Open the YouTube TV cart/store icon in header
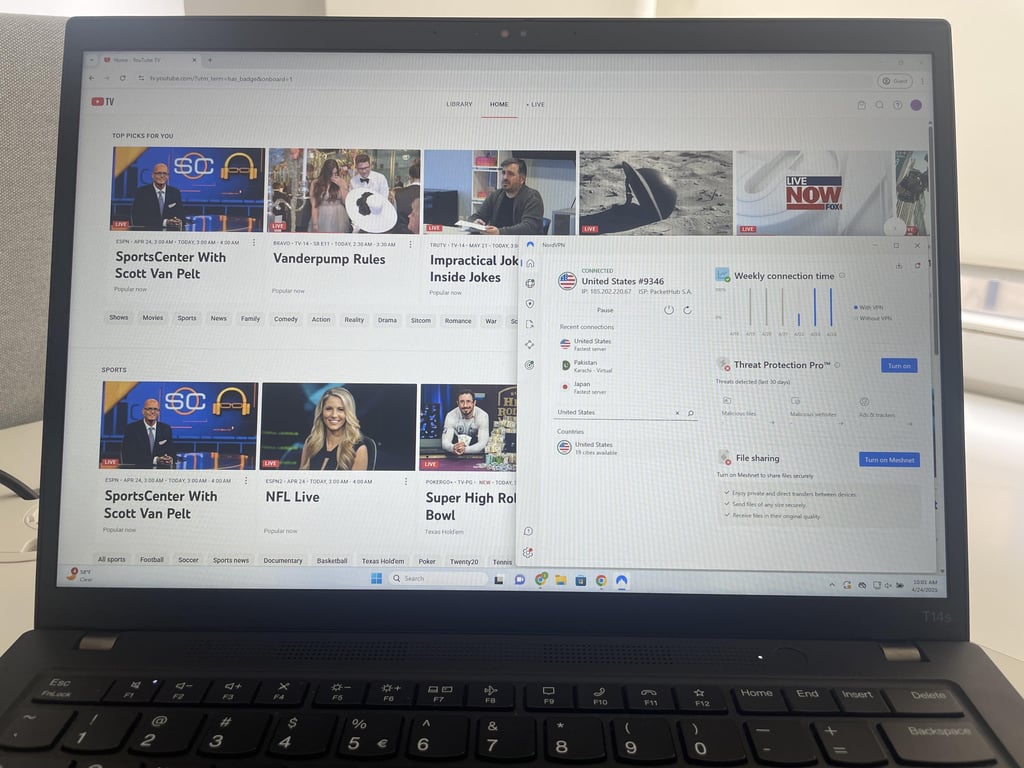Image resolution: width=1024 pixels, height=768 pixels. [861, 104]
